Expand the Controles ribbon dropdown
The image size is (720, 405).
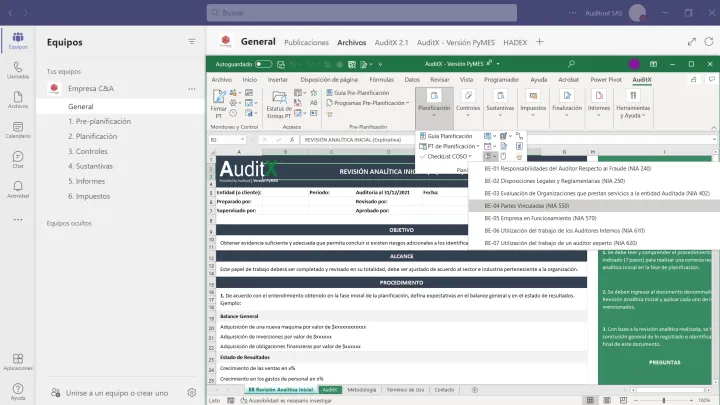pos(468,104)
